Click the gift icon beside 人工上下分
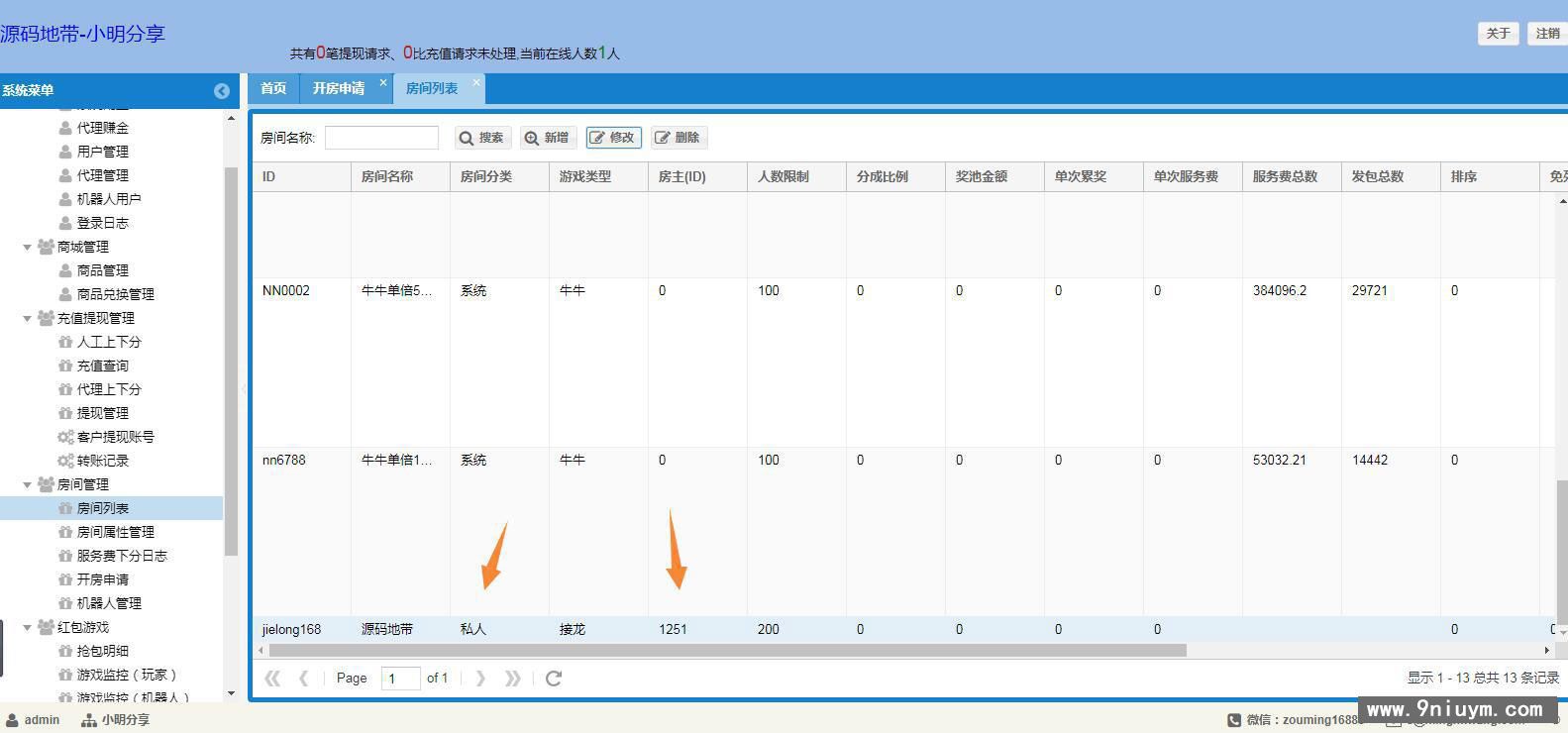 click(x=65, y=342)
